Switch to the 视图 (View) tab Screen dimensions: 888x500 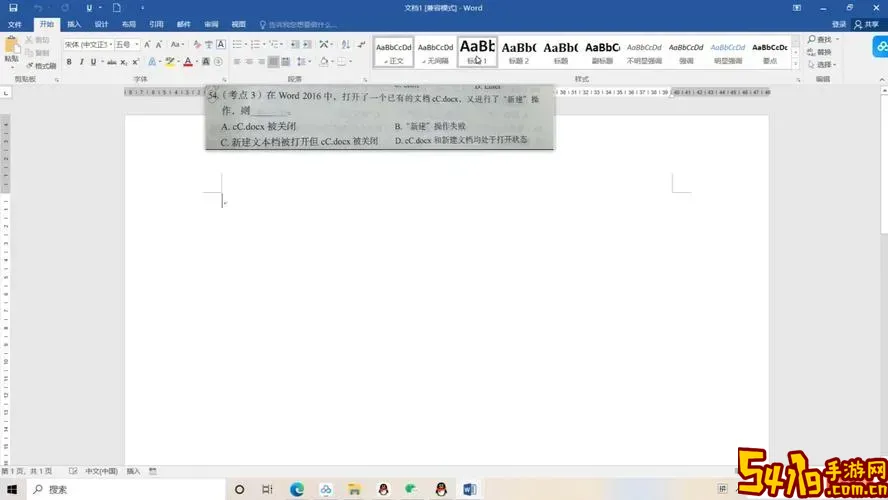[238, 24]
